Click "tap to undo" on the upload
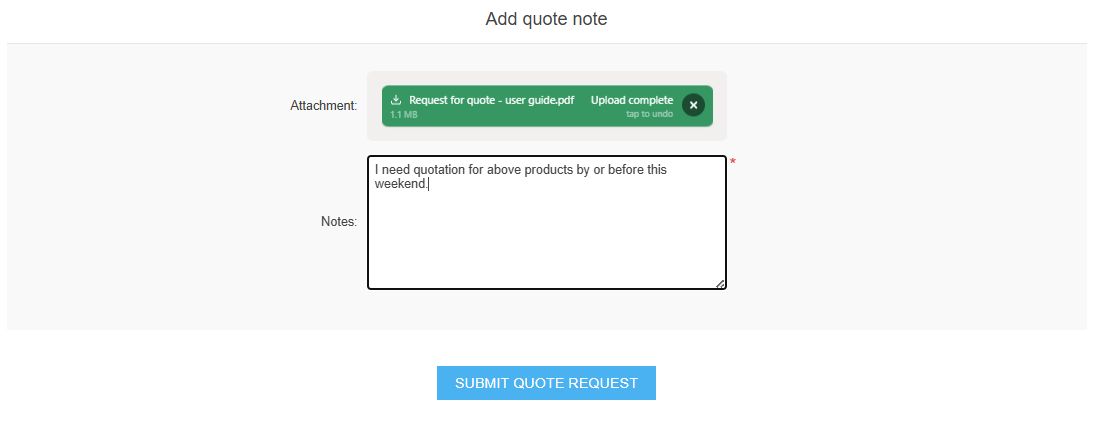This screenshot has height=421, width=1093. [649, 114]
